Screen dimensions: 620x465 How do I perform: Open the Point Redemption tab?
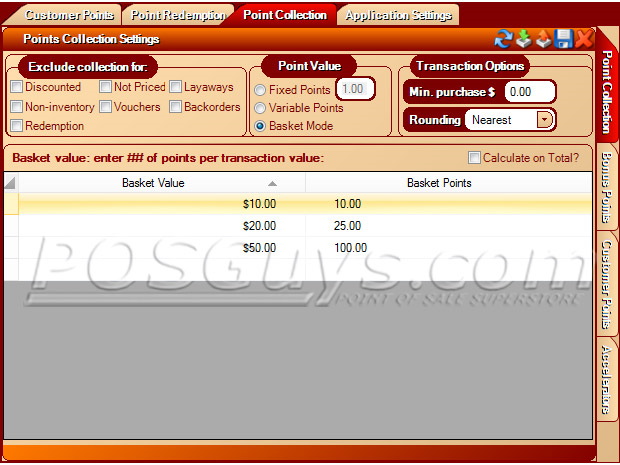click(178, 15)
